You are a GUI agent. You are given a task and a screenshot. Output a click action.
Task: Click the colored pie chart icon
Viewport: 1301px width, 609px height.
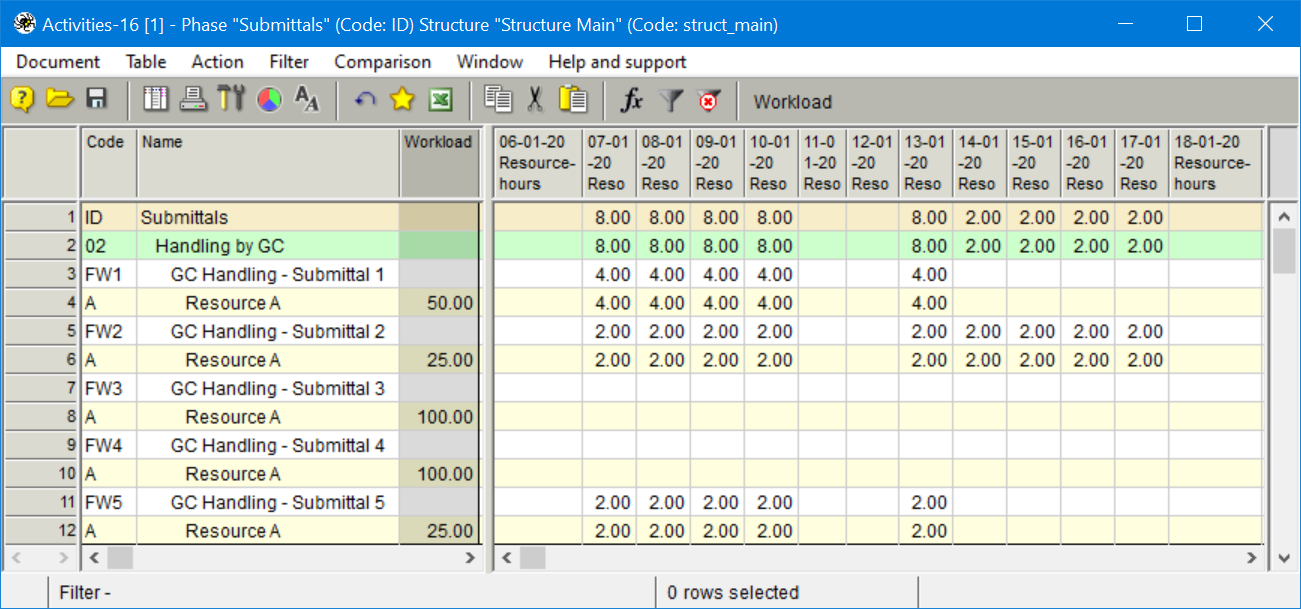click(x=269, y=99)
